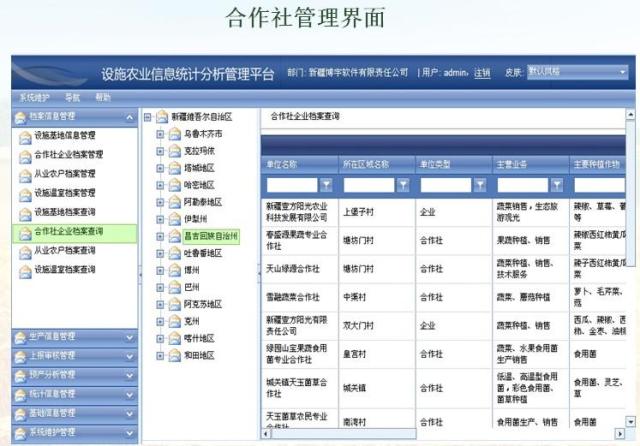The width and height of the screenshot is (640, 446).
Task: Open the 系统维护 menu
Action: pyautogui.click(x=35, y=98)
